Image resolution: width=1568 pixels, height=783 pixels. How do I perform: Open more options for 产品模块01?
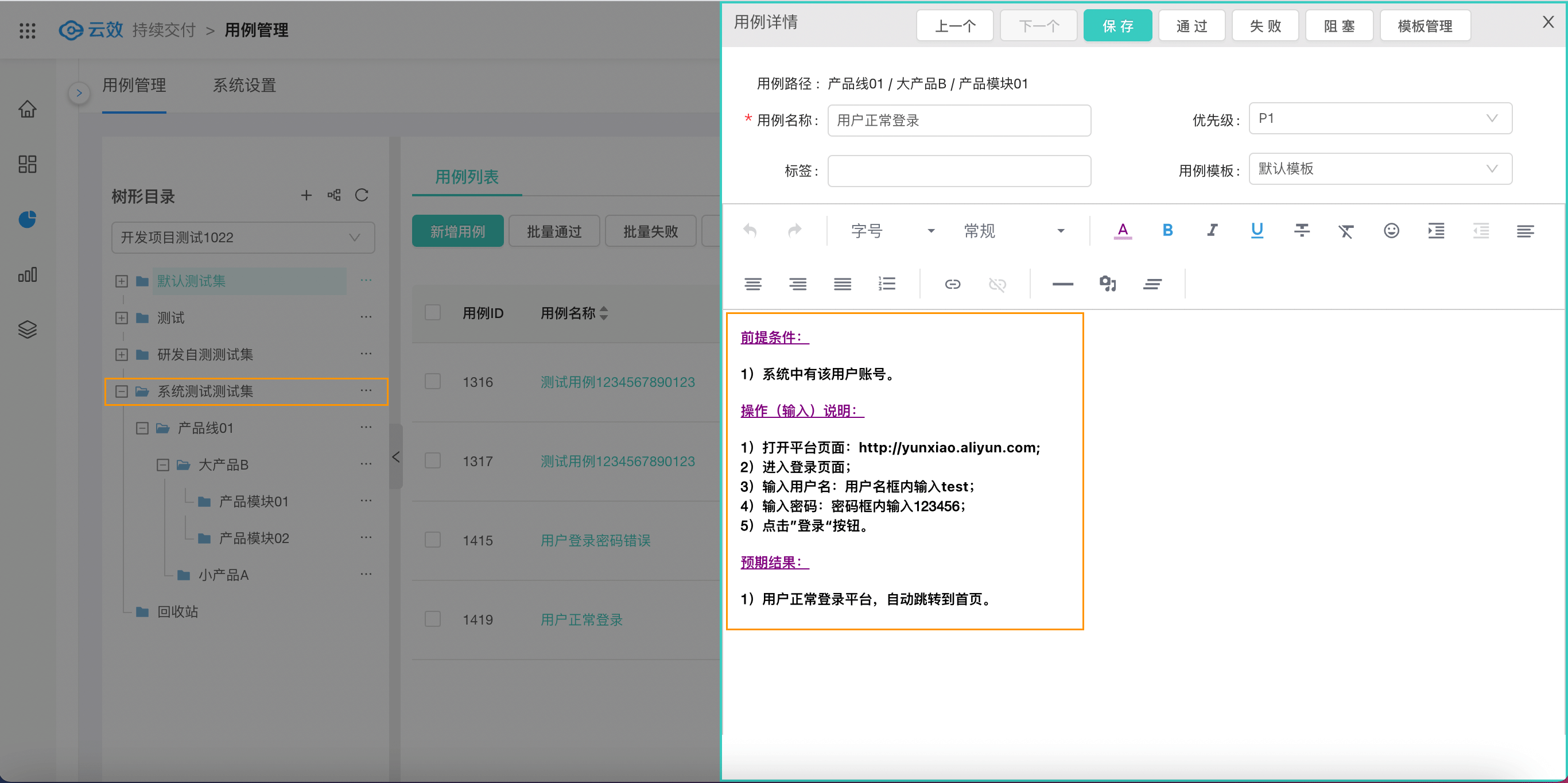tap(366, 501)
